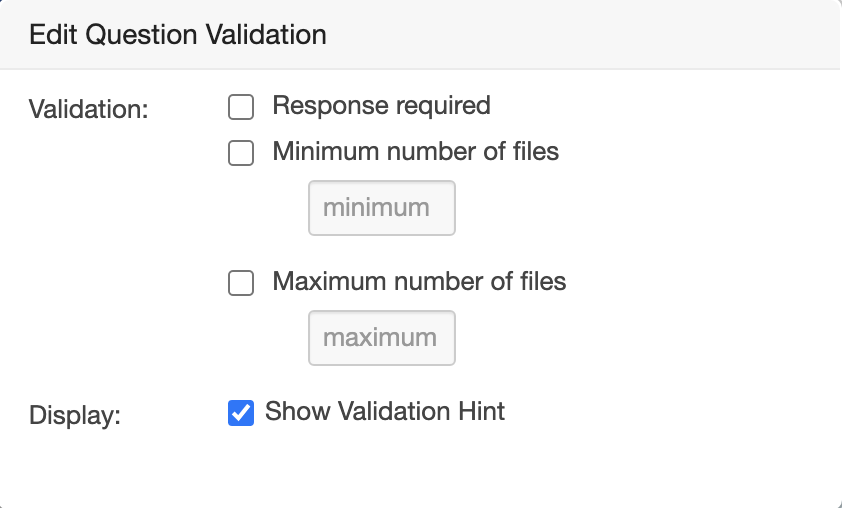Focus the maximum files input field
The width and height of the screenshot is (842, 508).
(x=381, y=338)
